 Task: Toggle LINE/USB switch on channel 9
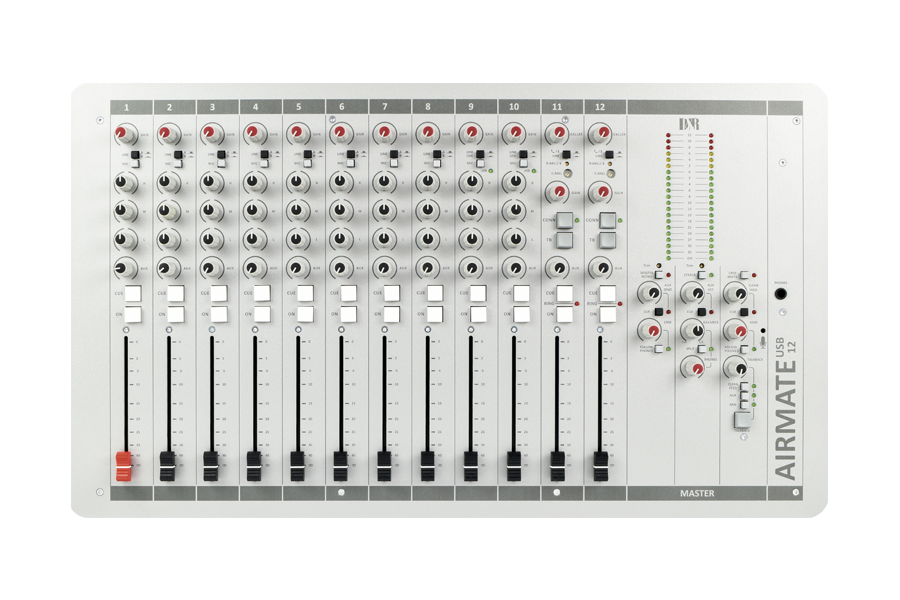point(480,154)
